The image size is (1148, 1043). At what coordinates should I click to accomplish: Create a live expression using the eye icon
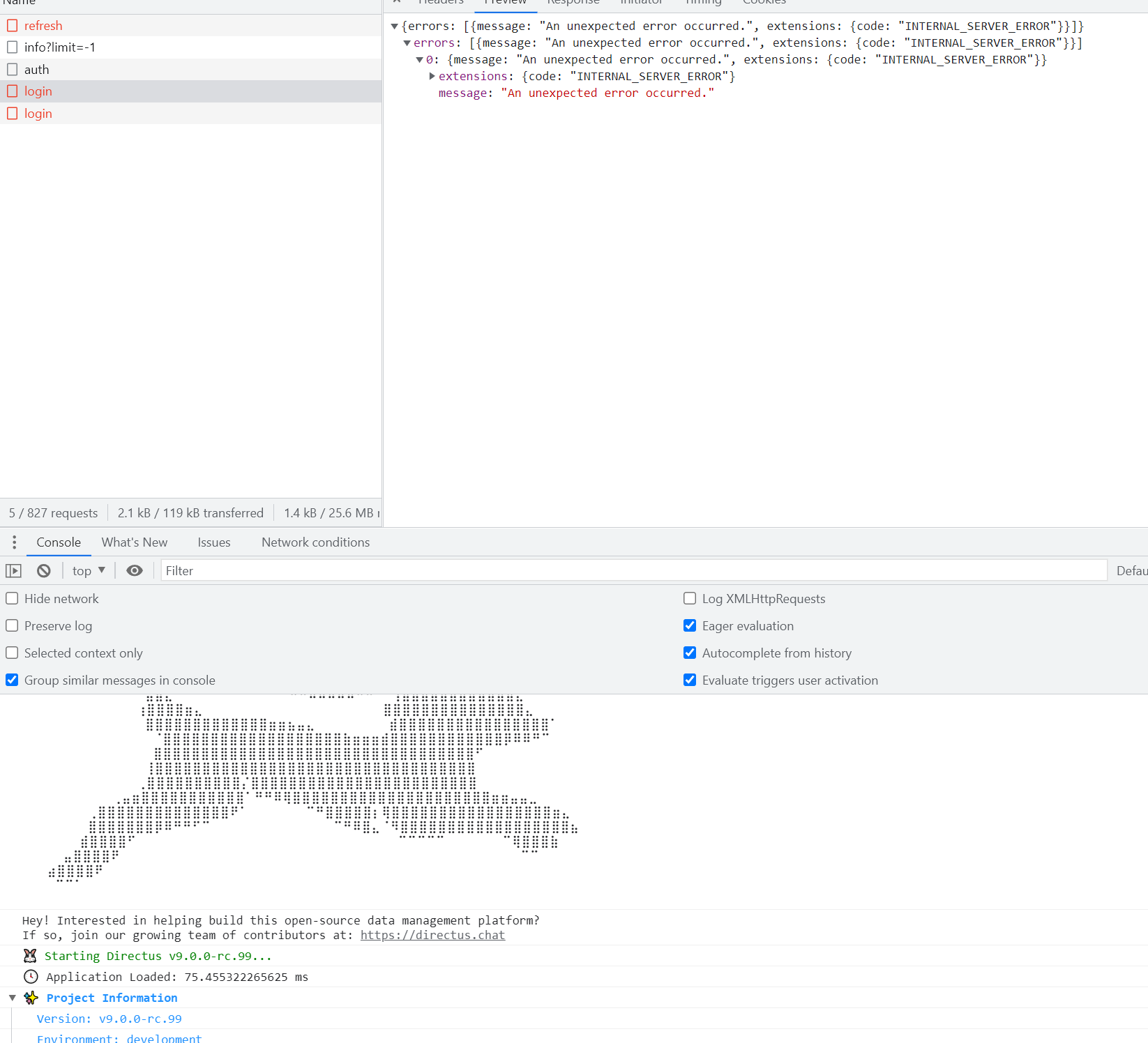coord(134,570)
